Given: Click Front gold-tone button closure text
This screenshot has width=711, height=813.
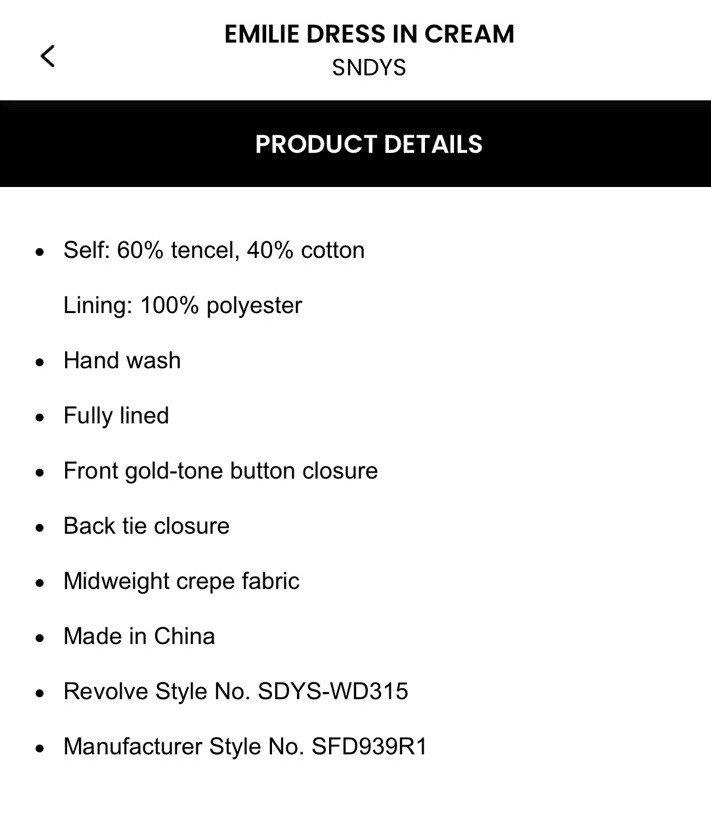Looking at the screenshot, I should (x=220, y=471).
